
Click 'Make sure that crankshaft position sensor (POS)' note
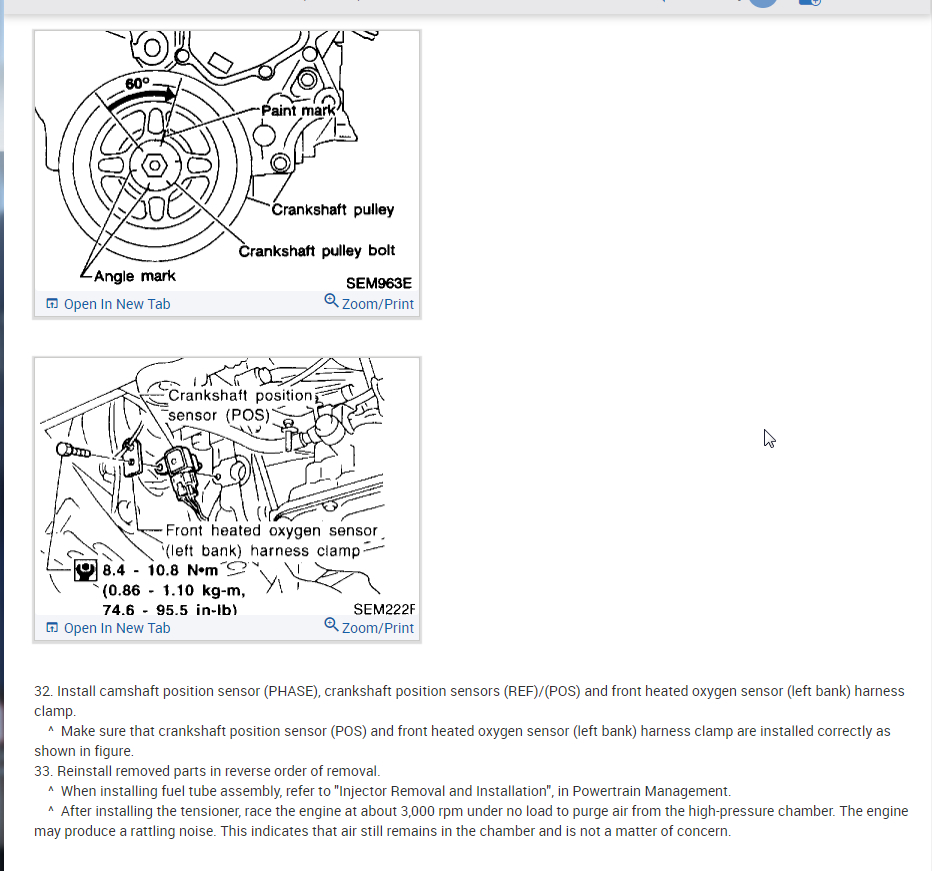tap(462, 741)
